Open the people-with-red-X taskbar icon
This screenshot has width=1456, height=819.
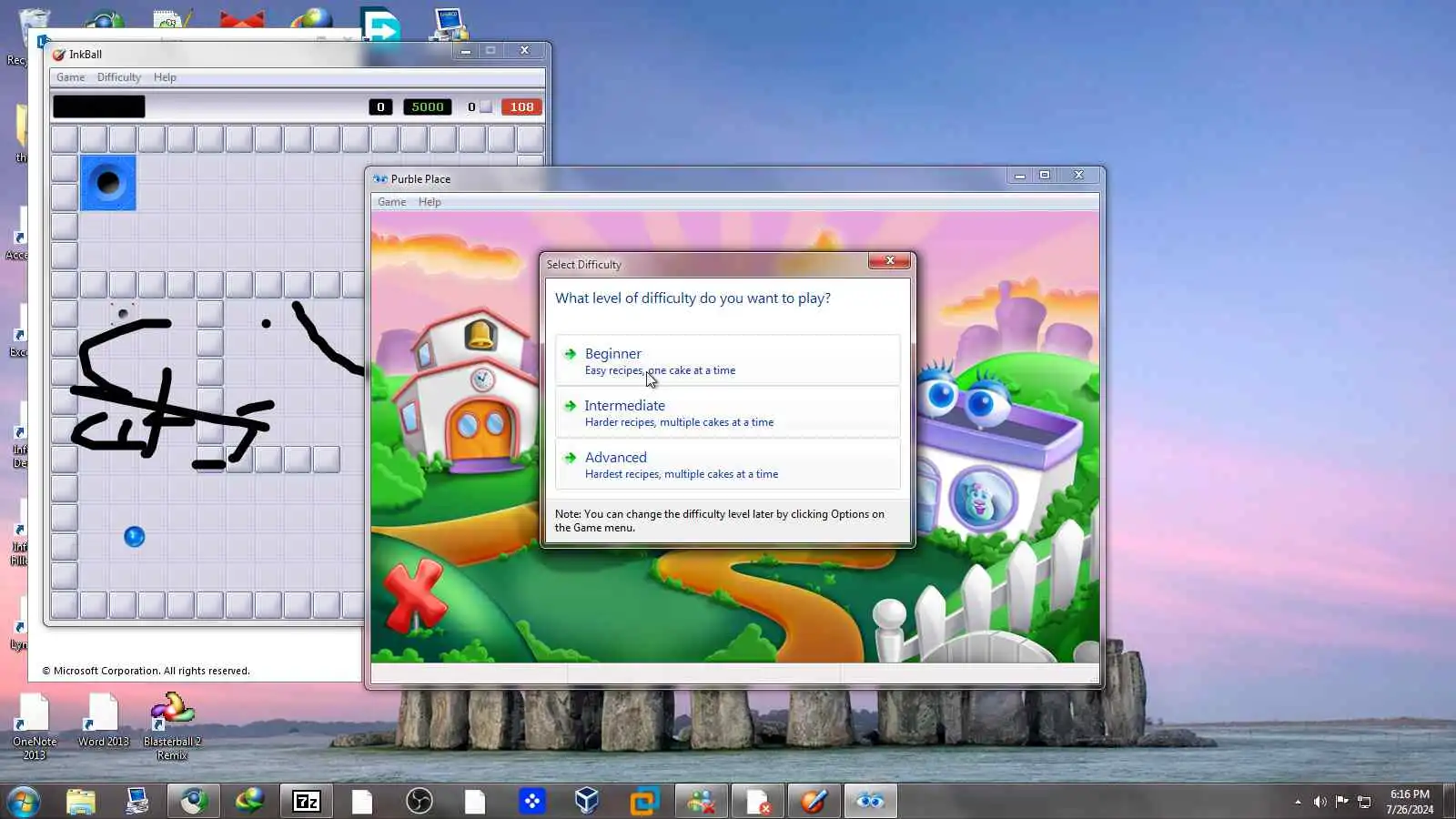[x=701, y=802]
